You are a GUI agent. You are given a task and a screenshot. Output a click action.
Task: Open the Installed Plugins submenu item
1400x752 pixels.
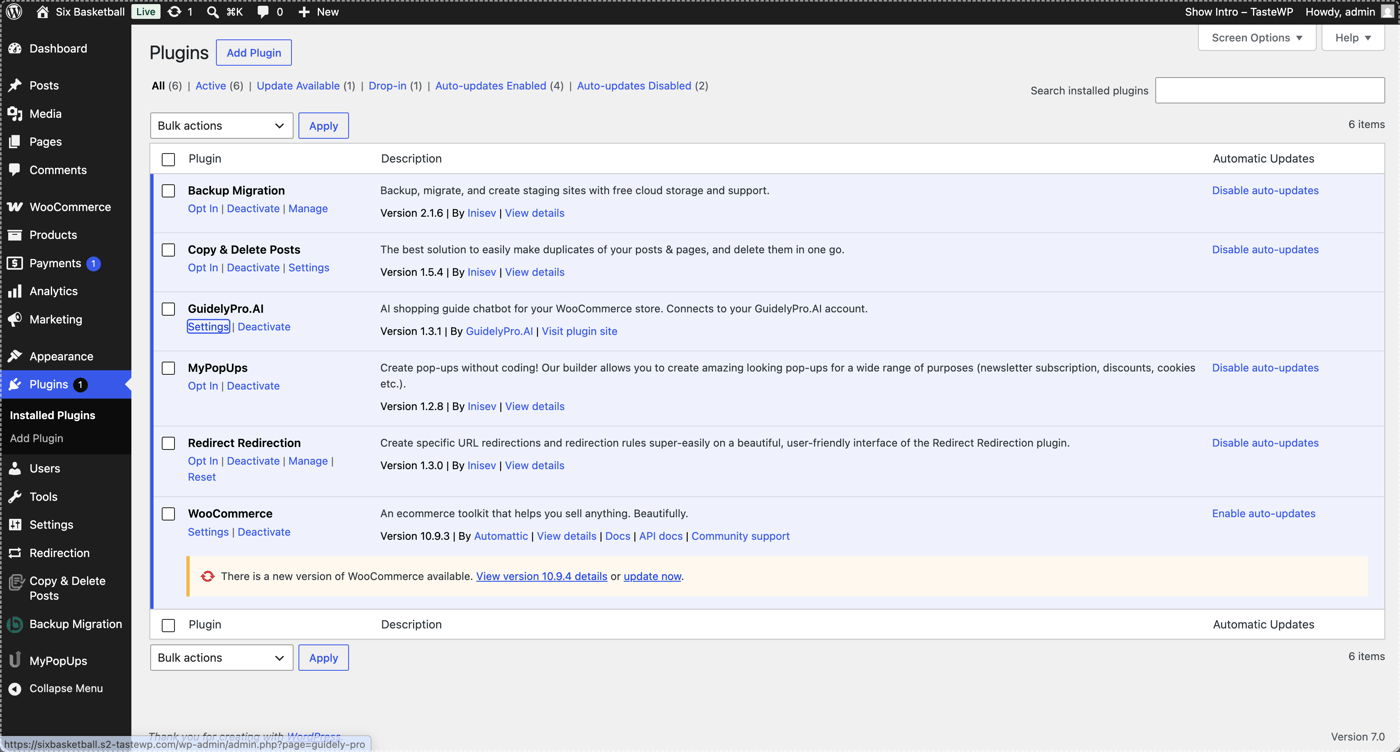(x=53, y=415)
